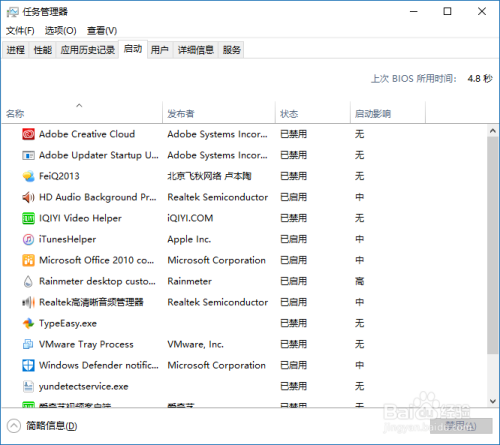Image resolution: width=500 pixels, height=445 pixels.
Task: Click the yundetectservice.exe file icon
Action: [x=28, y=386]
